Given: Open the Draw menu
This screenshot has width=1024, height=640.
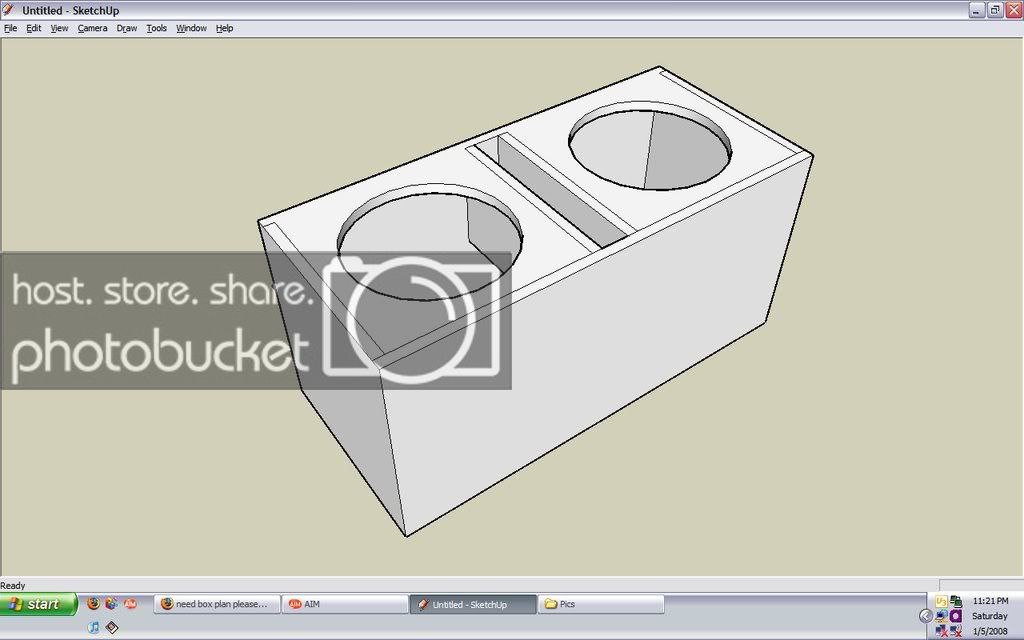Looking at the screenshot, I should (127, 28).
